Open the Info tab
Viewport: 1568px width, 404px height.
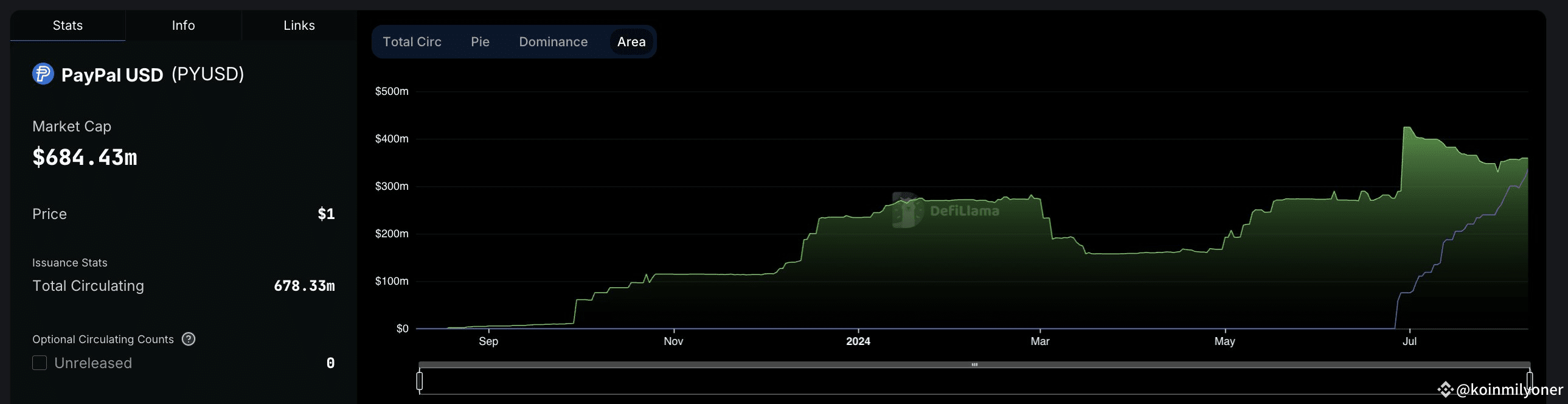point(183,26)
